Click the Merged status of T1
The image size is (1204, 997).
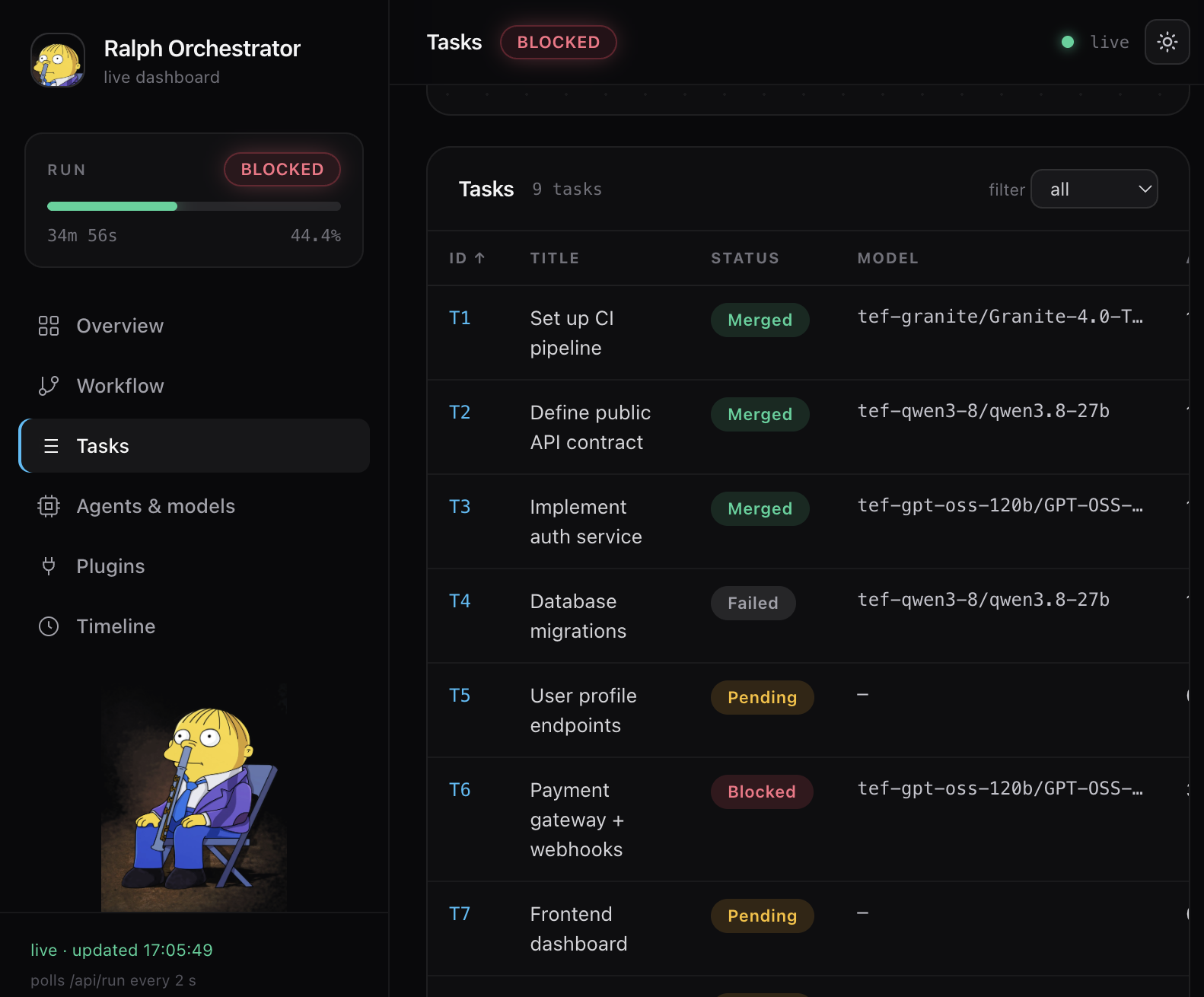click(x=760, y=320)
